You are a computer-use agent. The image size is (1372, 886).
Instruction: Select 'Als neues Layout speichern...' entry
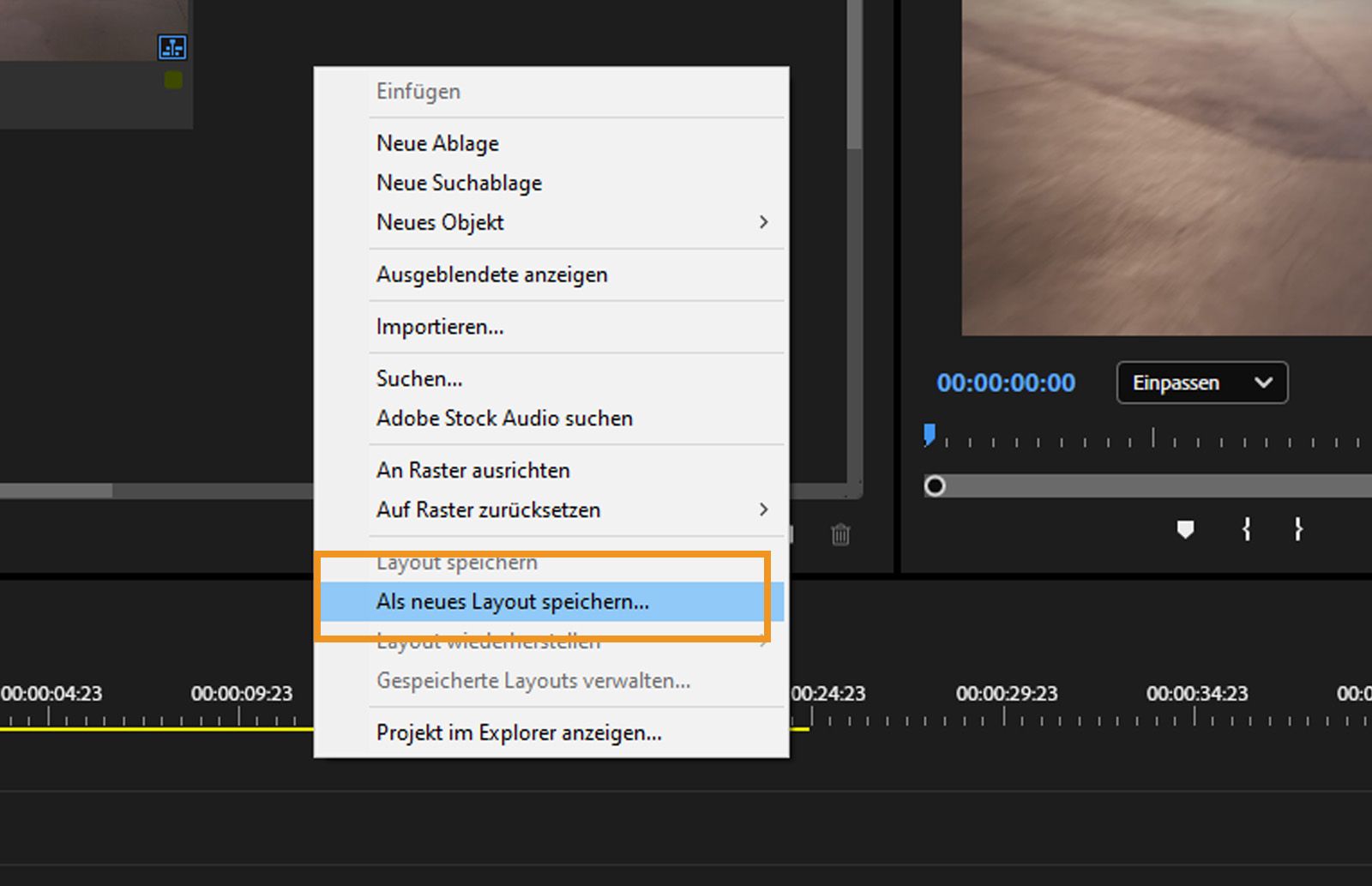pos(512,601)
